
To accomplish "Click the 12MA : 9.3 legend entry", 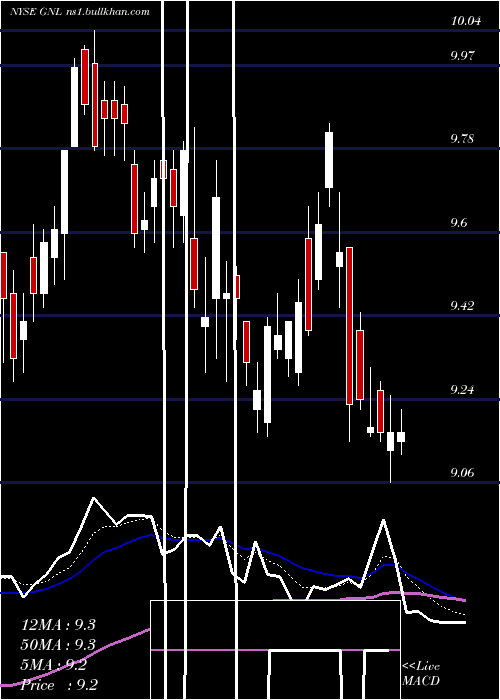I will (58, 625).
